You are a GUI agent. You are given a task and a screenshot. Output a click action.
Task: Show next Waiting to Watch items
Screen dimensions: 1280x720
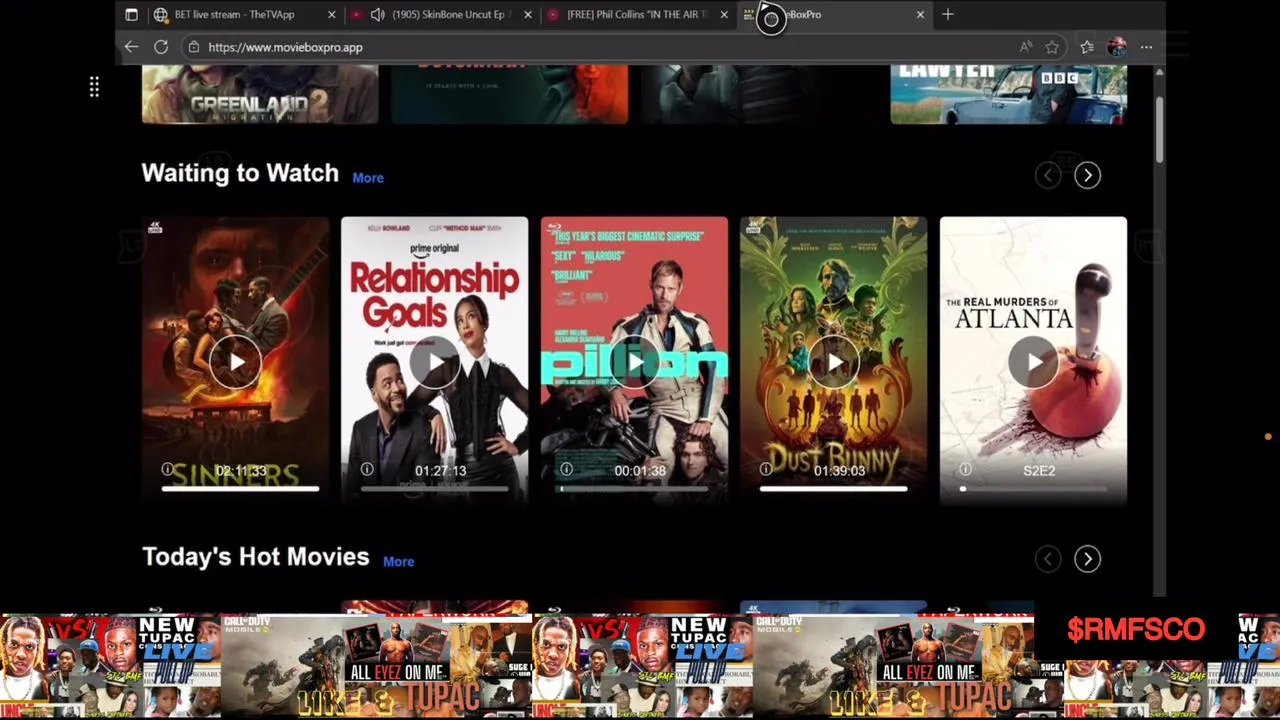click(x=1087, y=176)
